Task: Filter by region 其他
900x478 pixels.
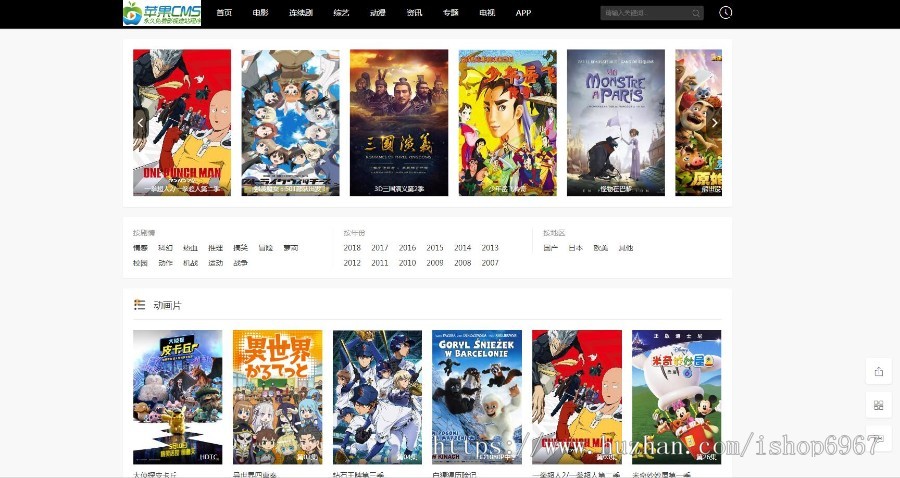Action: click(626, 248)
